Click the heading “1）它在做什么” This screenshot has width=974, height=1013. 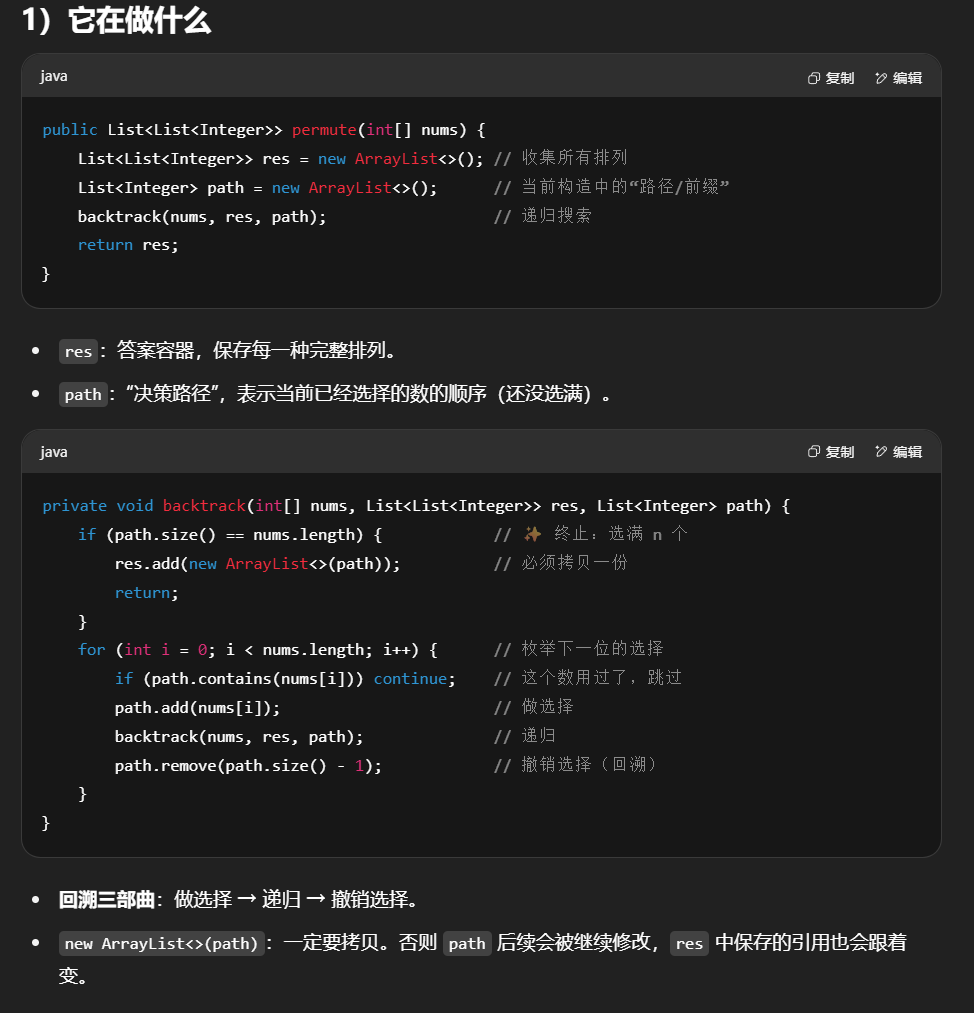tap(116, 20)
